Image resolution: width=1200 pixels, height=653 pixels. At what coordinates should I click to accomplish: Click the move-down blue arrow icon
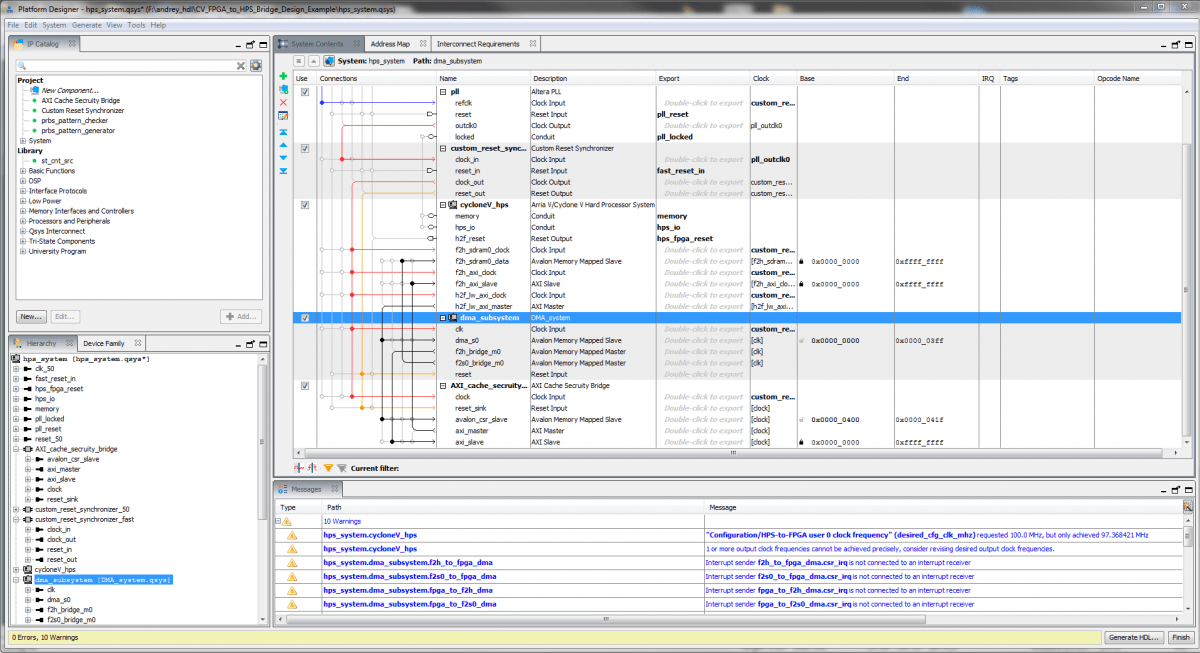point(283,158)
